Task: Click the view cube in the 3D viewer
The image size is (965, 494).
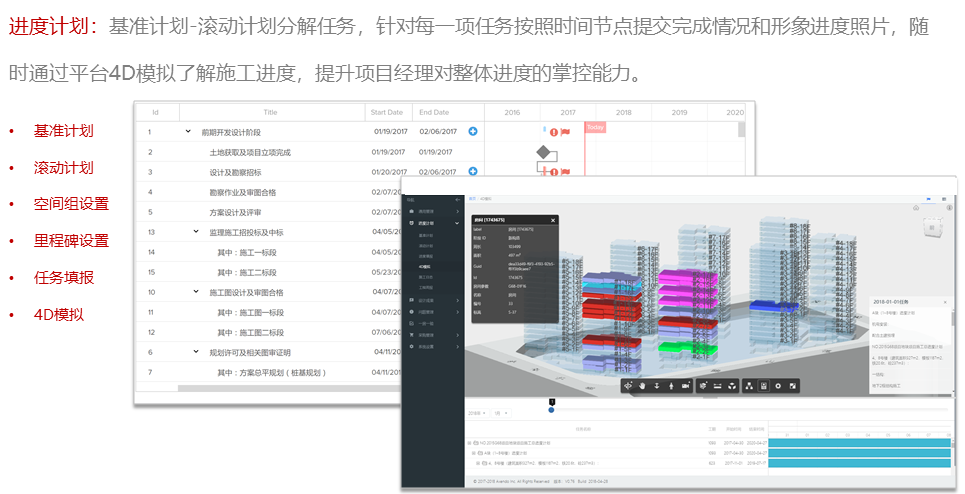Action: [932, 228]
